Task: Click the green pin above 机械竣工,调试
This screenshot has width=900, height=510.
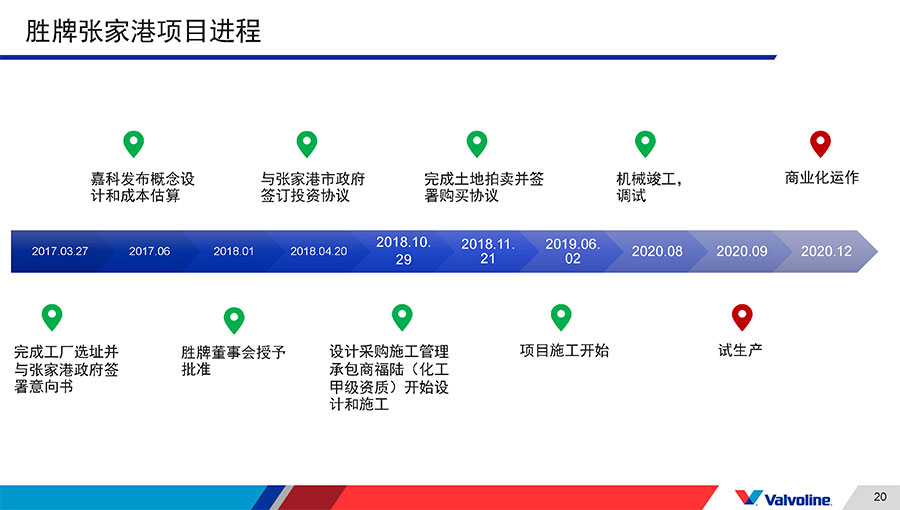Action: pyautogui.click(x=645, y=143)
